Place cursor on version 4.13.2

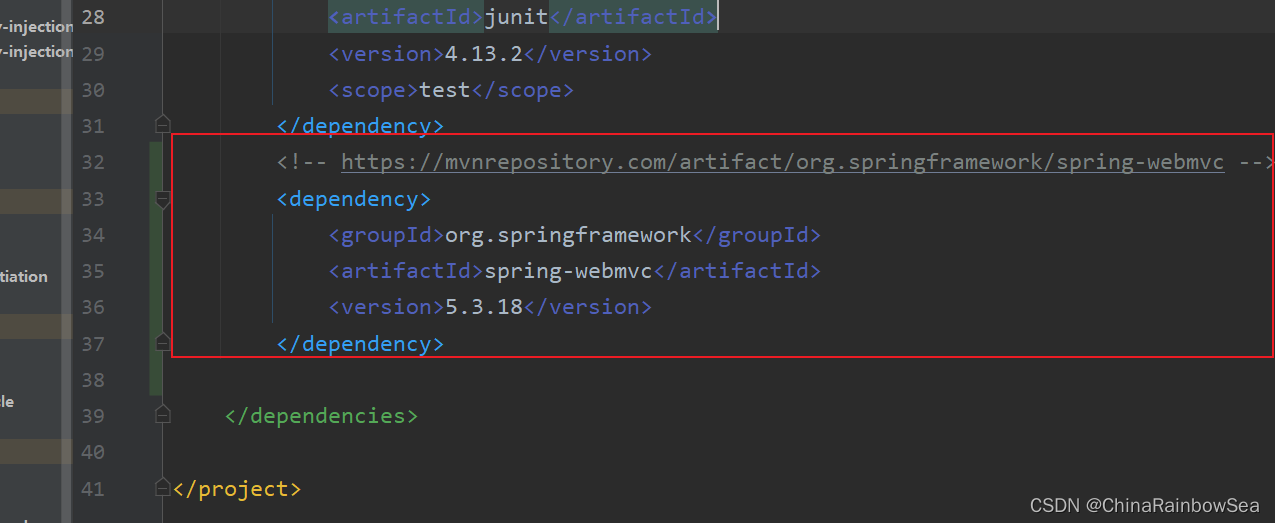coord(484,54)
